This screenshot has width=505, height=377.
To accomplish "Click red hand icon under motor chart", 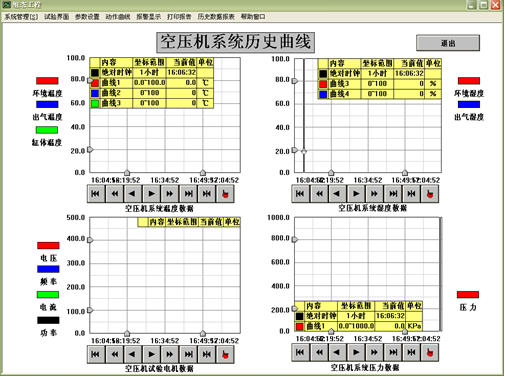I will [x=225, y=354].
